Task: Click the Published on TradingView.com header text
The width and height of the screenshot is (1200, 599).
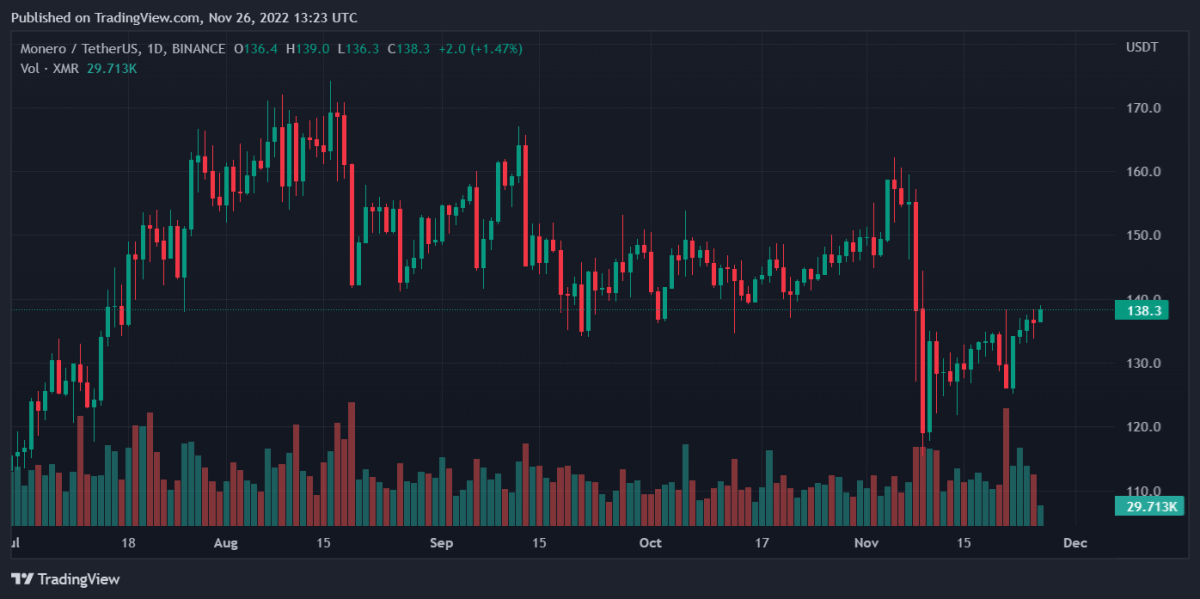Action: click(184, 18)
